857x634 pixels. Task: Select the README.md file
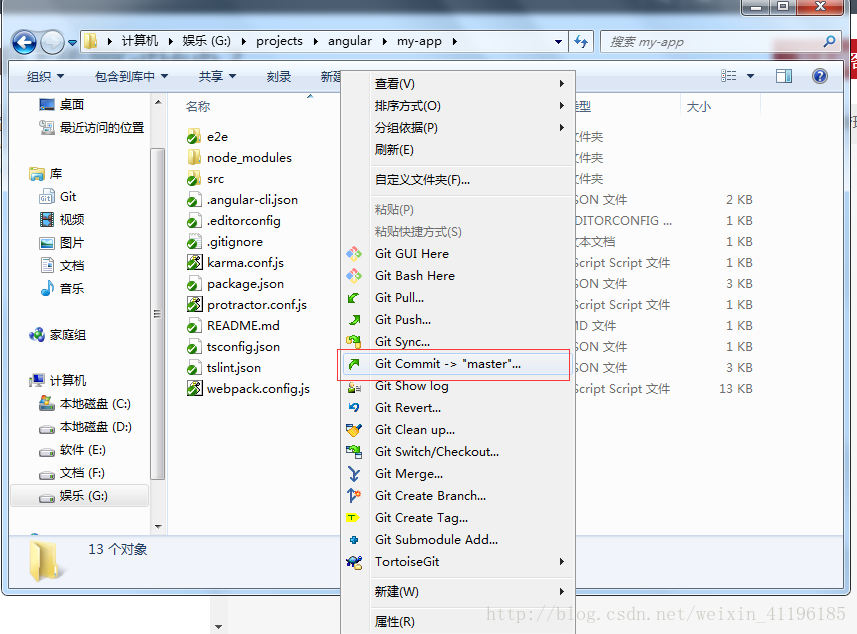pos(233,326)
